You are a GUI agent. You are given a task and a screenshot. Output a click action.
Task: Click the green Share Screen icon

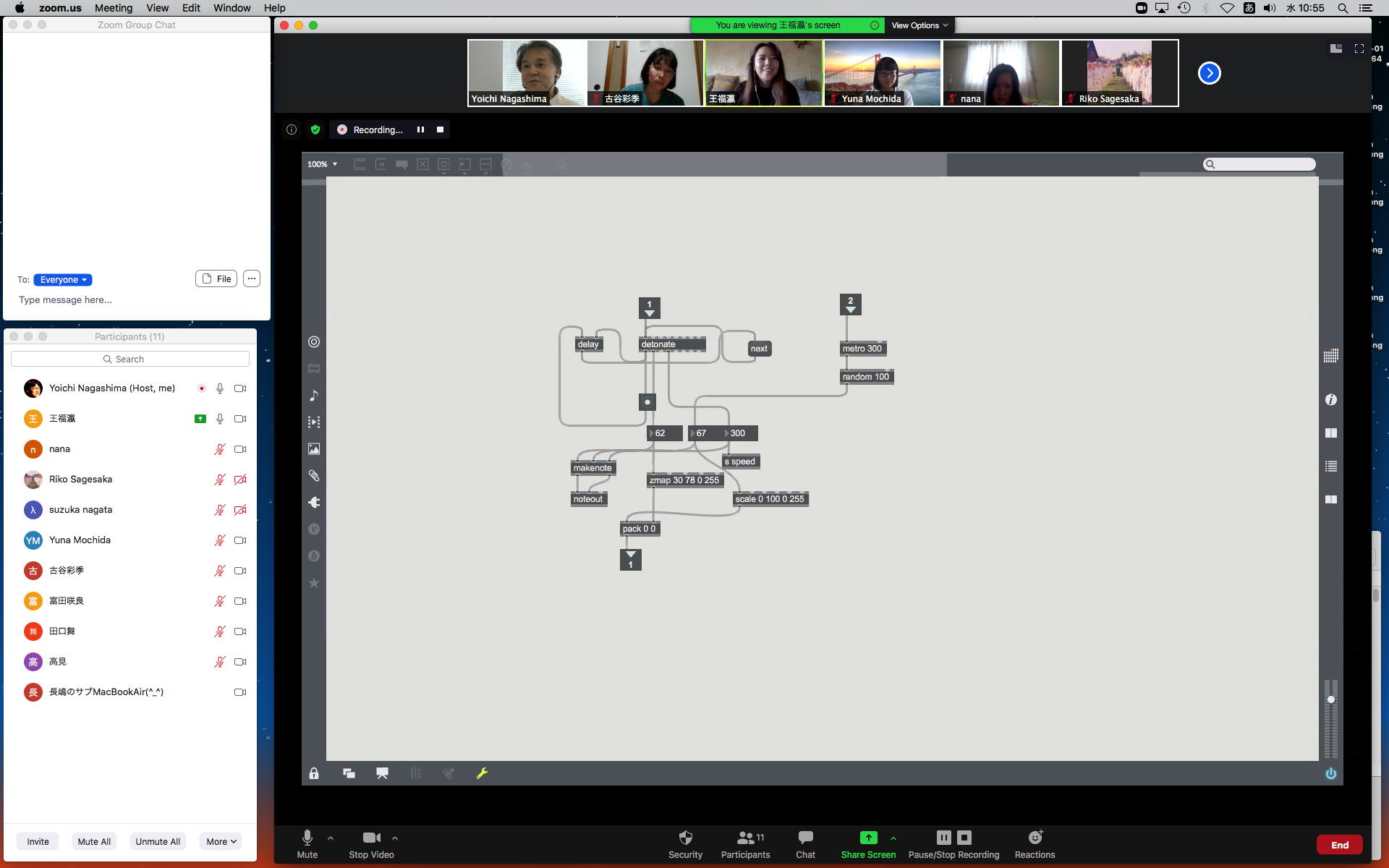tap(868, 838)
